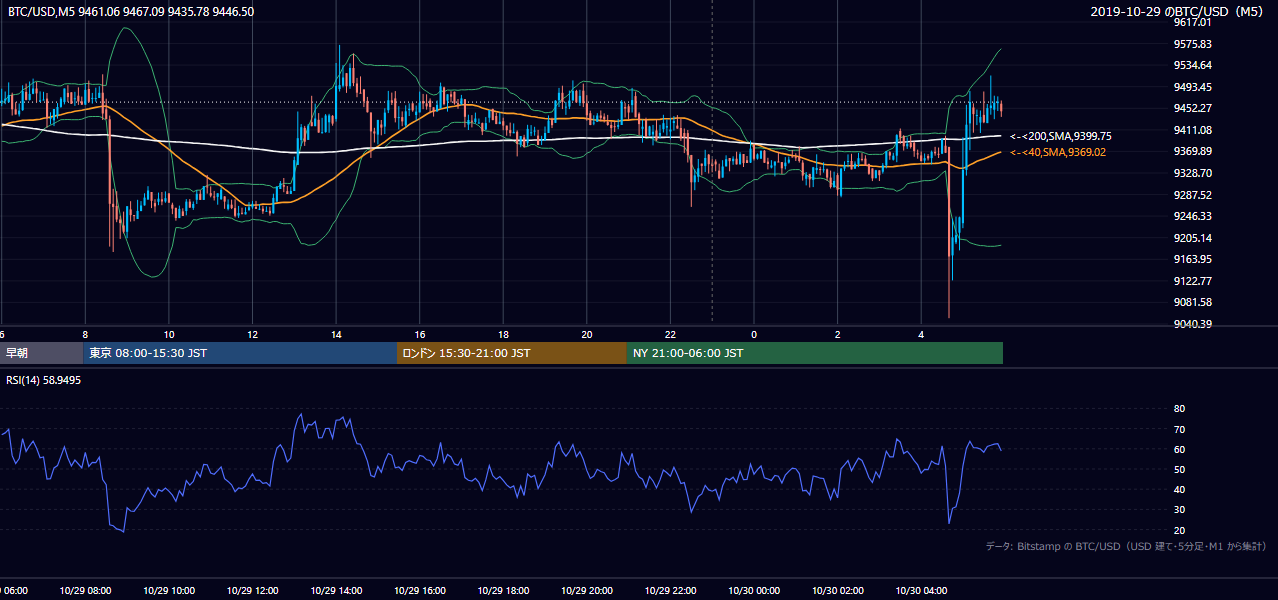1278x600 pixels.
Task: Click the 10/30 04:00 date axis label
Action: [921, 590]
